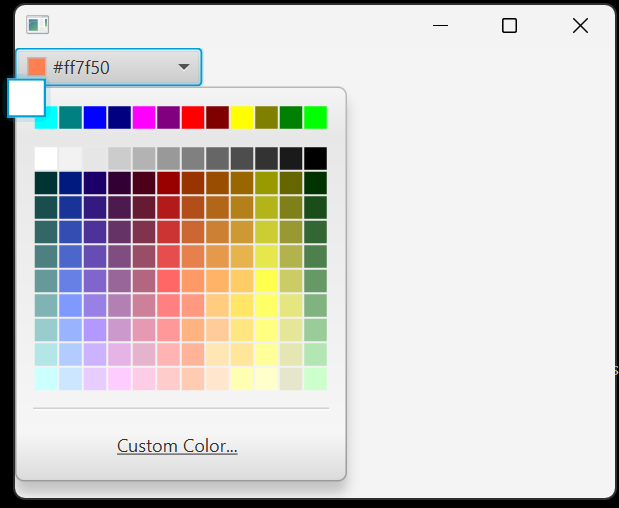Pick the purple swatch in the top row
This screenshot has width=619, height=508.
point(168,117)
